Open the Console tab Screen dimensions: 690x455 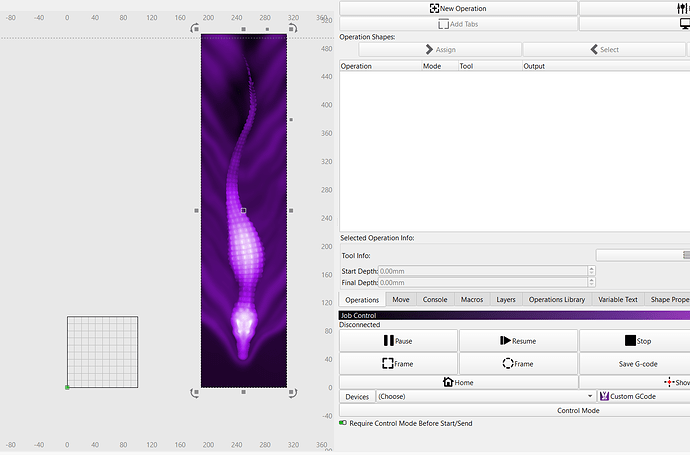point(435,300)
